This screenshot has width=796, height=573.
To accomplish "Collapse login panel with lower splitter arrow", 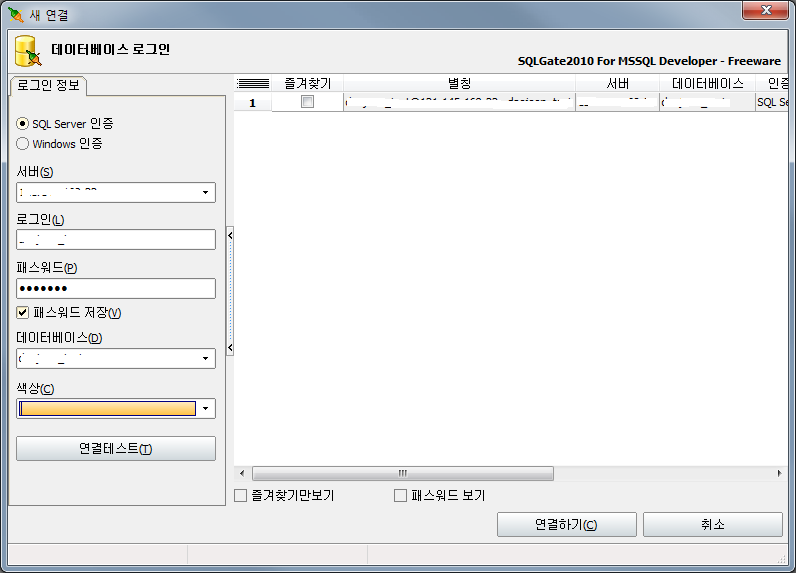I will [230, 348].
